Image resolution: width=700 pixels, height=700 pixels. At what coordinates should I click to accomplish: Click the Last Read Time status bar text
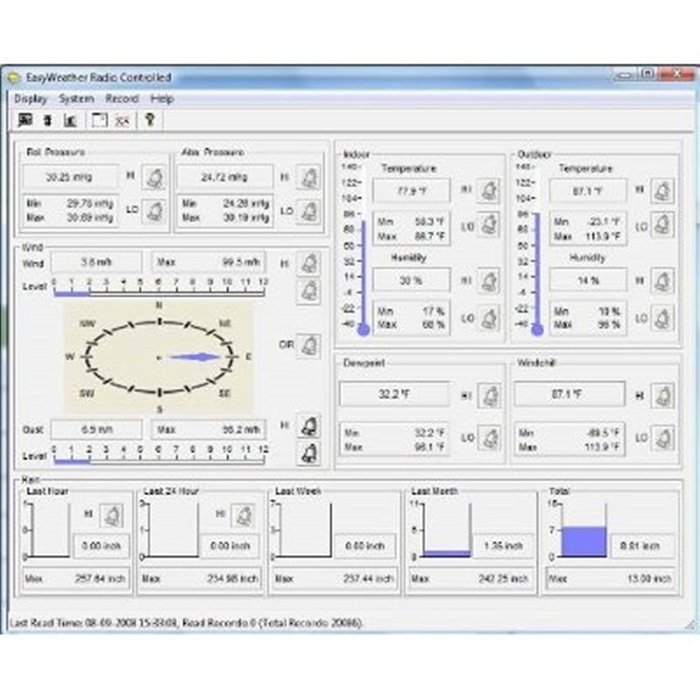tap(186, 623)
